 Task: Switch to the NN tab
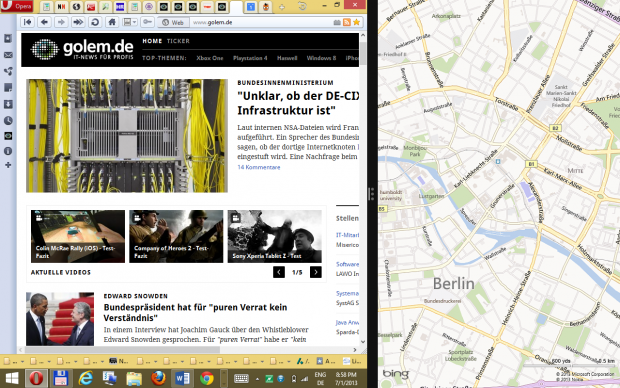[x=61, y=7]
